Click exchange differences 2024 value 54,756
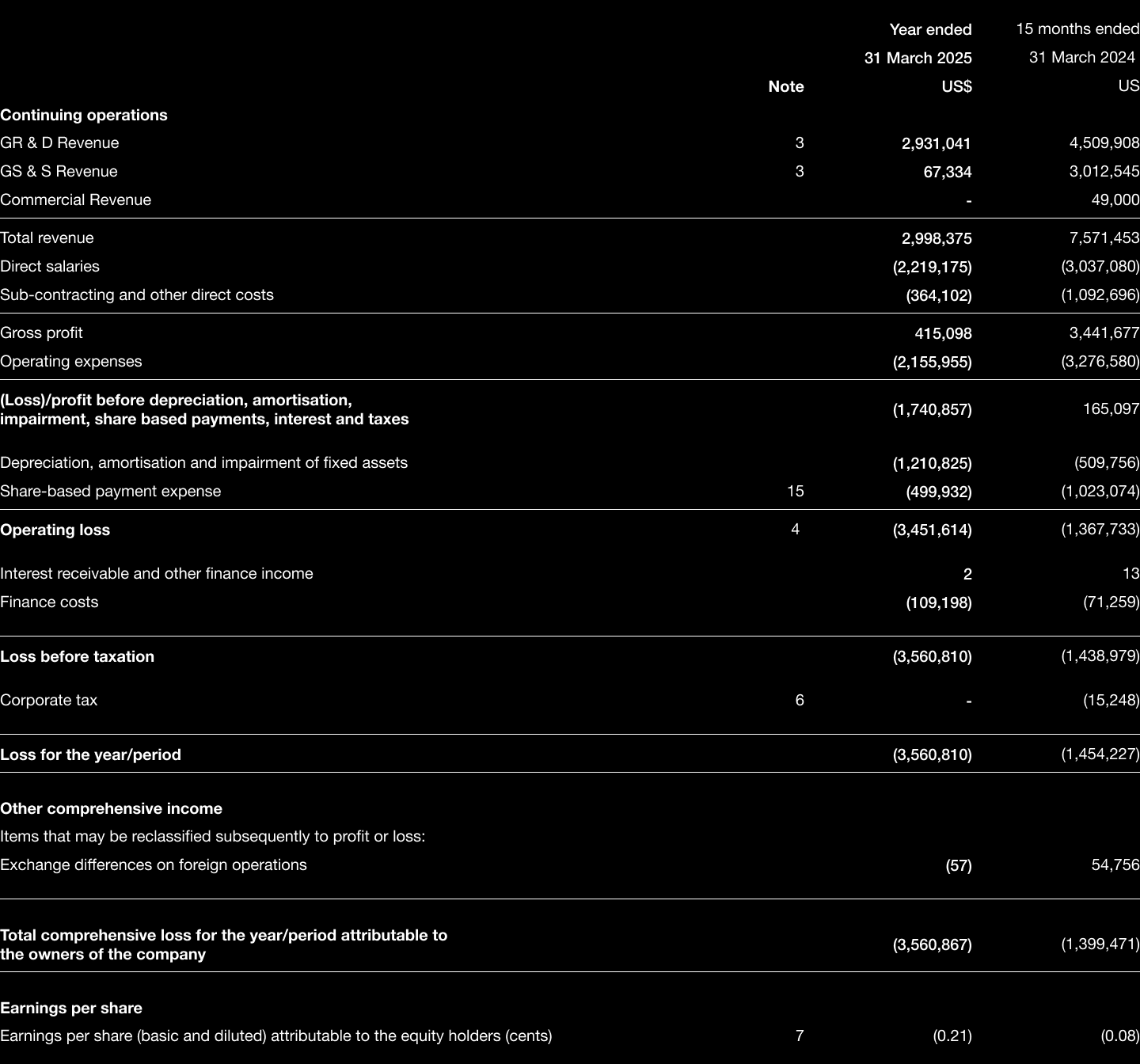Viewport: 1140px width, 1064px height. pyautogui.click(x=1115, y=865)
